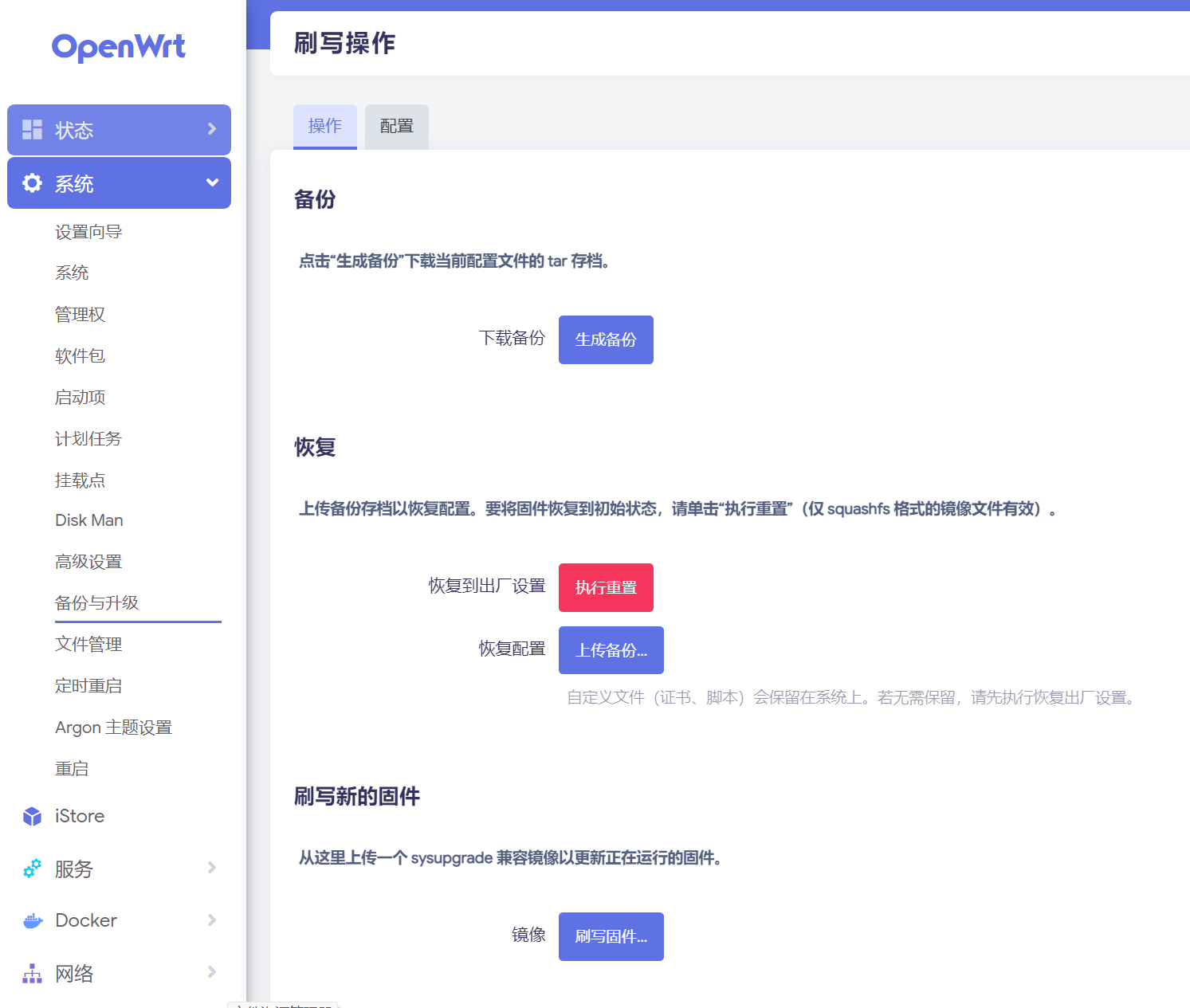Click the 生成备份 button

coord(606,340)
